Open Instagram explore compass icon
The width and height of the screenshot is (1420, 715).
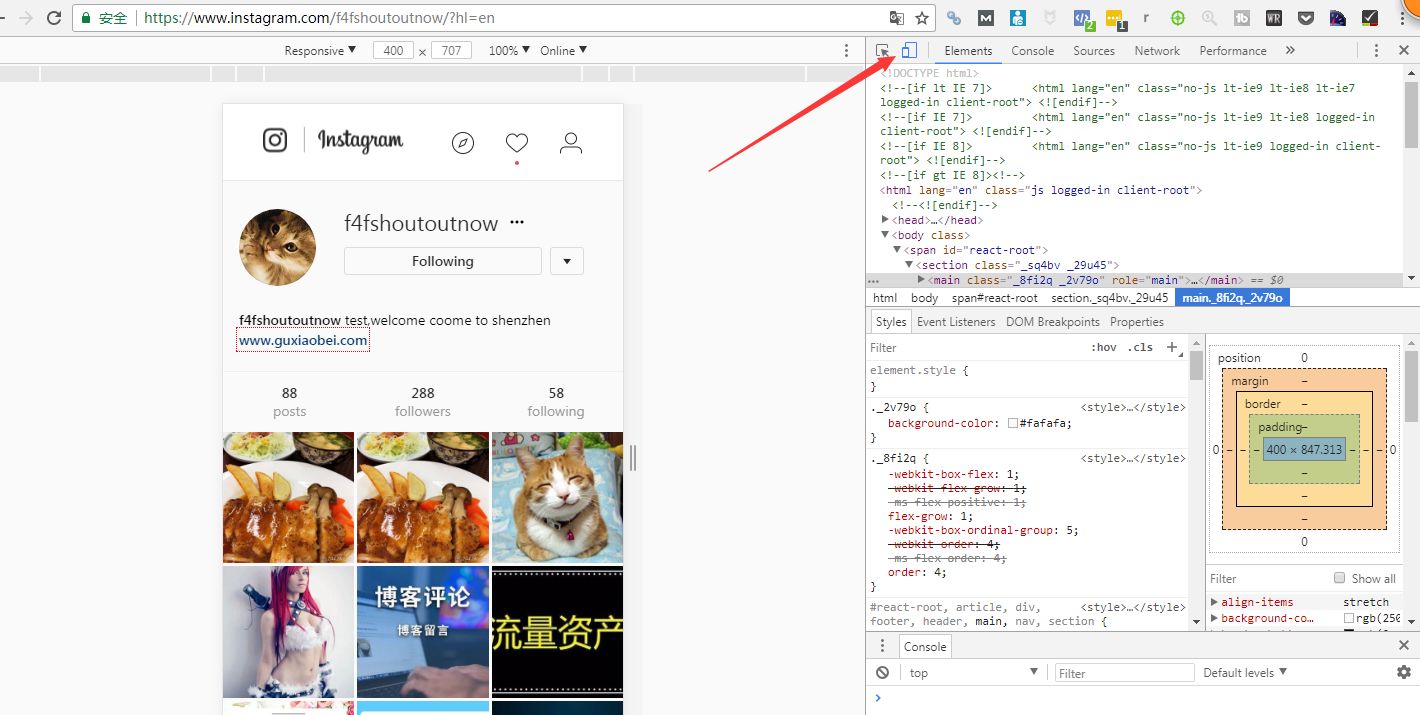(462, 143)
